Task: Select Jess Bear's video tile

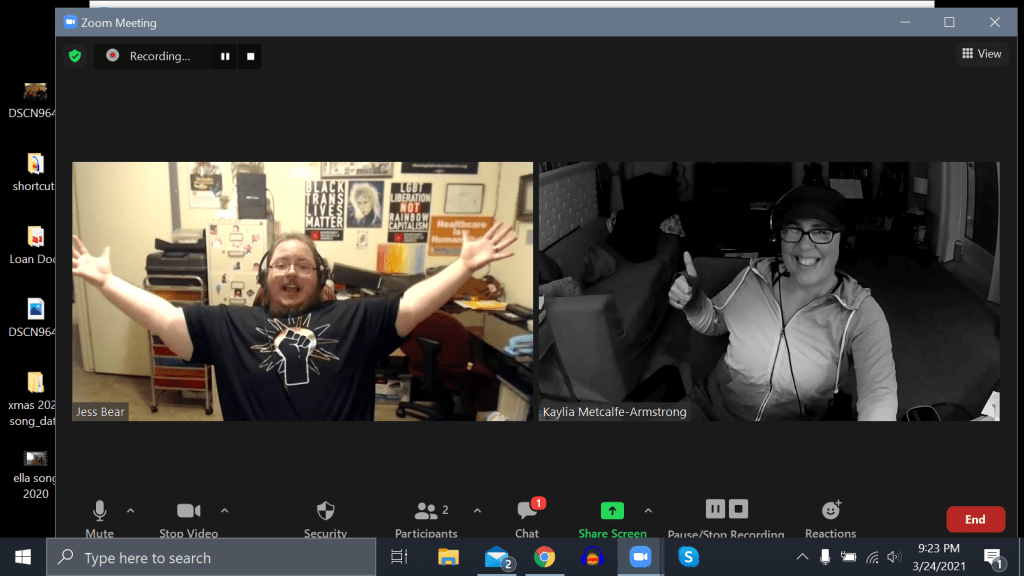Action: point(302,291)
